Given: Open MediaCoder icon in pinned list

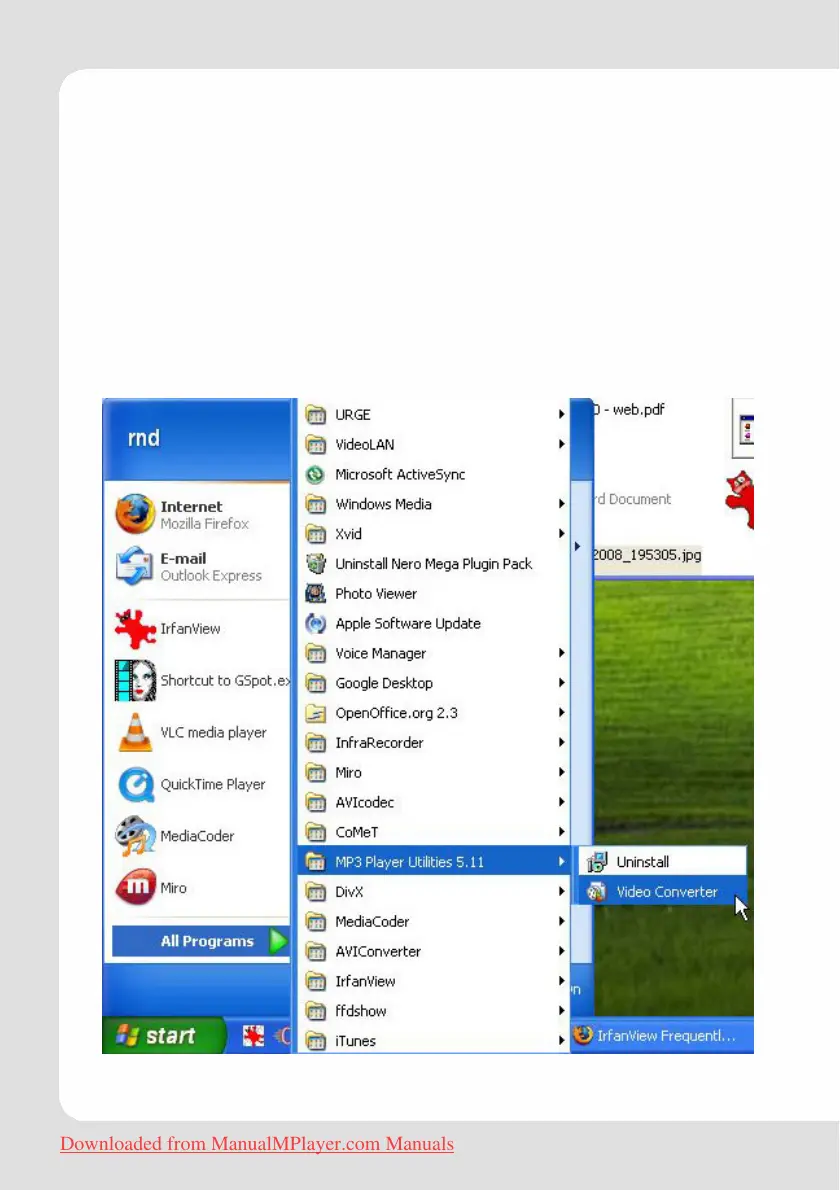Looking at the screenshot, I should [x=135, y=836].
